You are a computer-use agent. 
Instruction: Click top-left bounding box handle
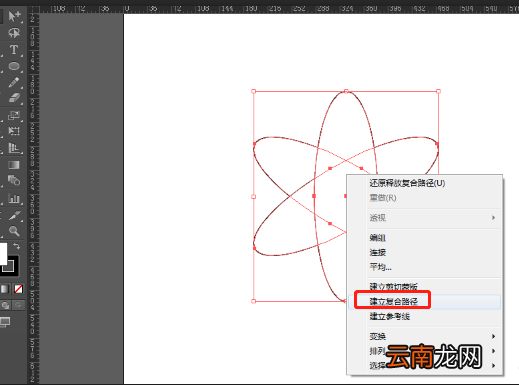pyautogui.click(x=253, y=91)
